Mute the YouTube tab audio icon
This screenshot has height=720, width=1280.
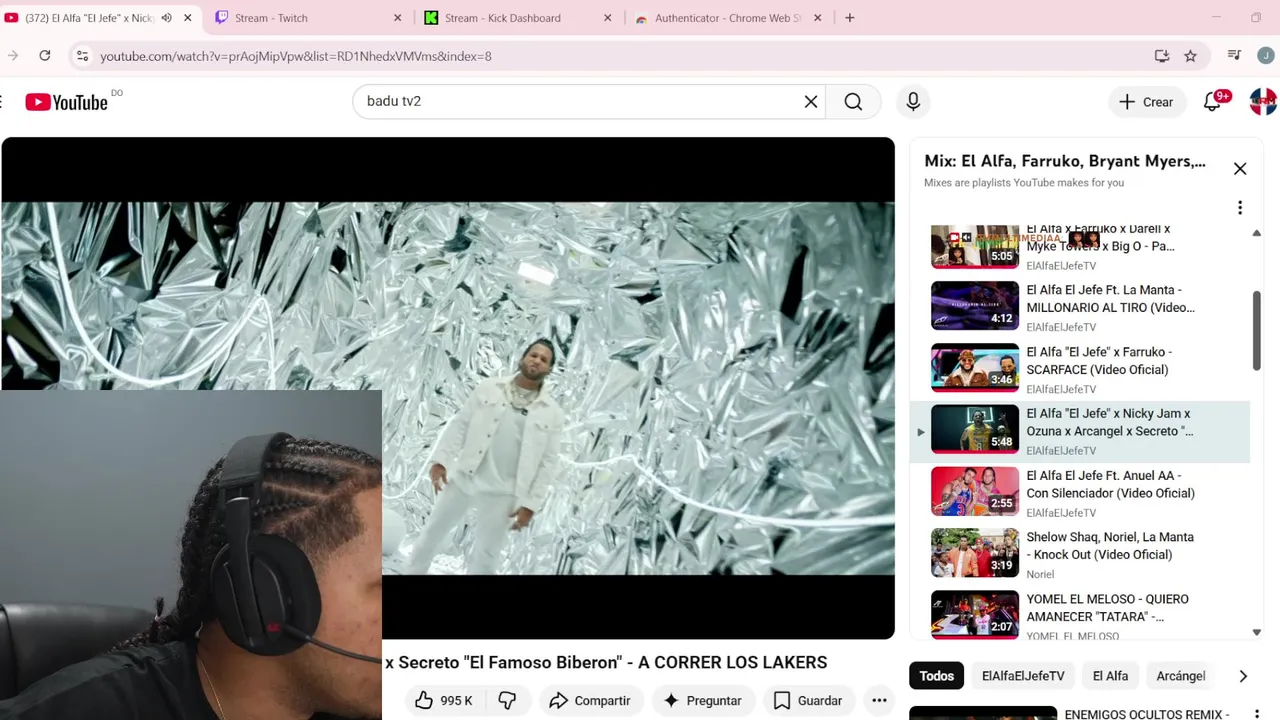166,18
